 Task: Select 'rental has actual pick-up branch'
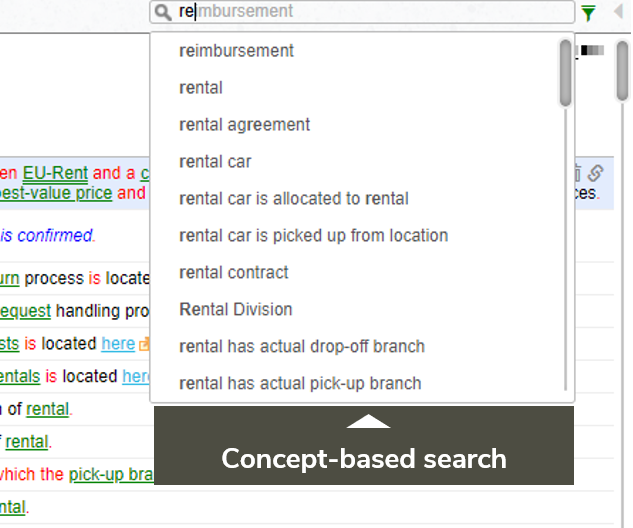tap(300, 384)
